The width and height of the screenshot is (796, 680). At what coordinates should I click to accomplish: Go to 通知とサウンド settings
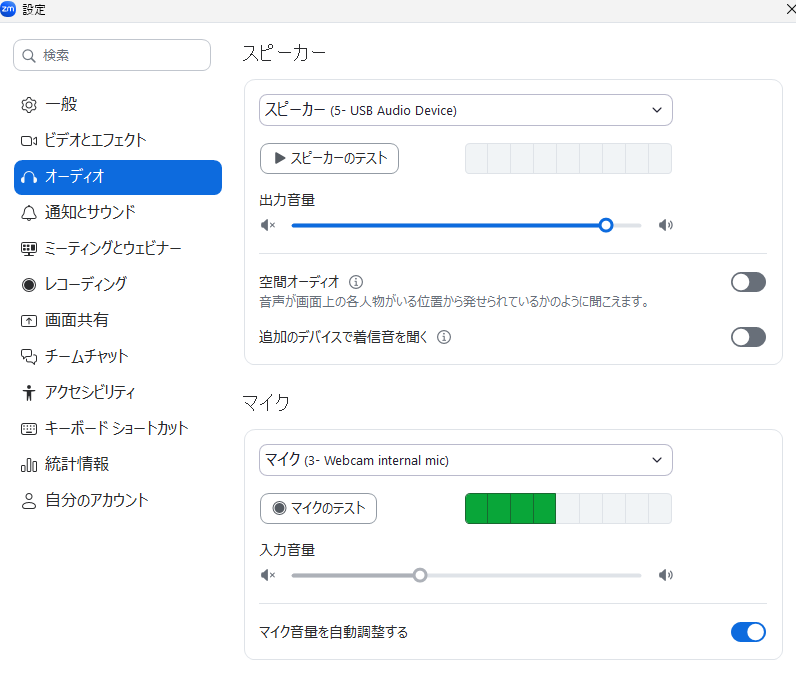coord(90,212)
